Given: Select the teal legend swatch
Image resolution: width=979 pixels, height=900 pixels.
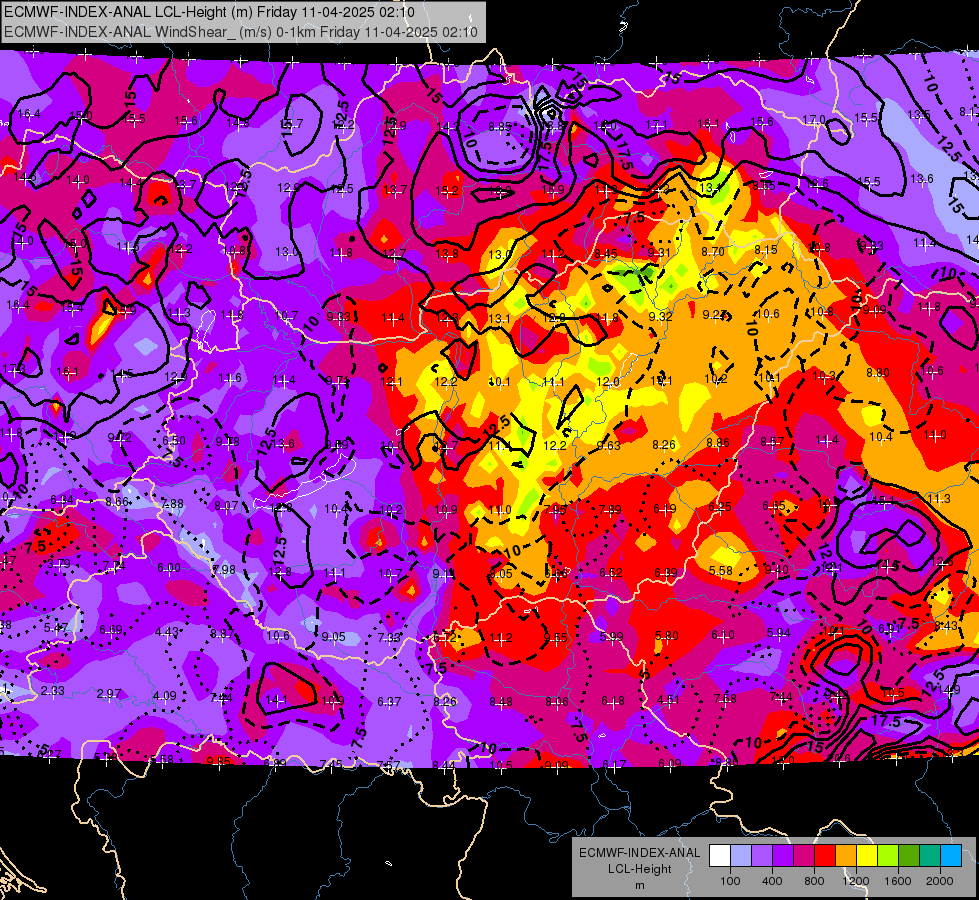Looking at the screenshot, I should (x=930, y=856).
